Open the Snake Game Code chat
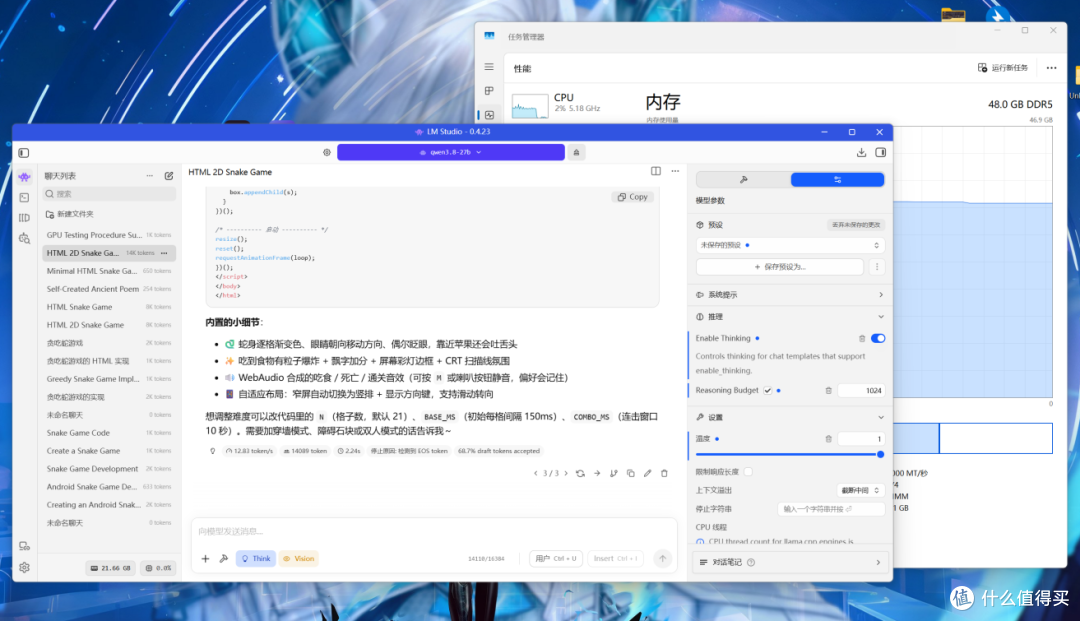1080x621 pixels. tap(109, 433)
